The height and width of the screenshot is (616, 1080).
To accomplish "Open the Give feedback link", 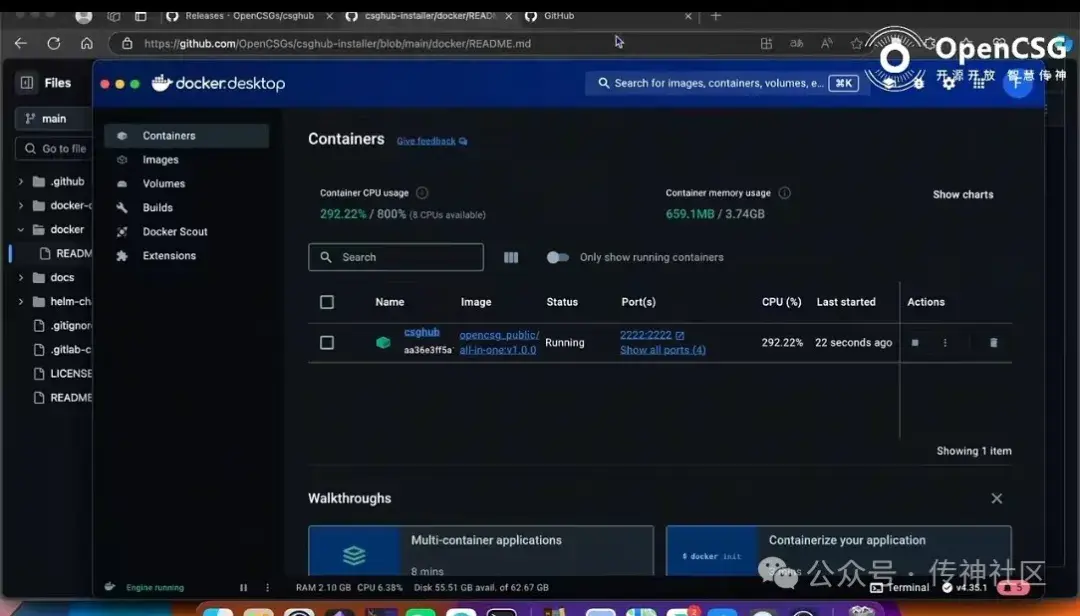I will pyautogui.click(x=425, y=140).
